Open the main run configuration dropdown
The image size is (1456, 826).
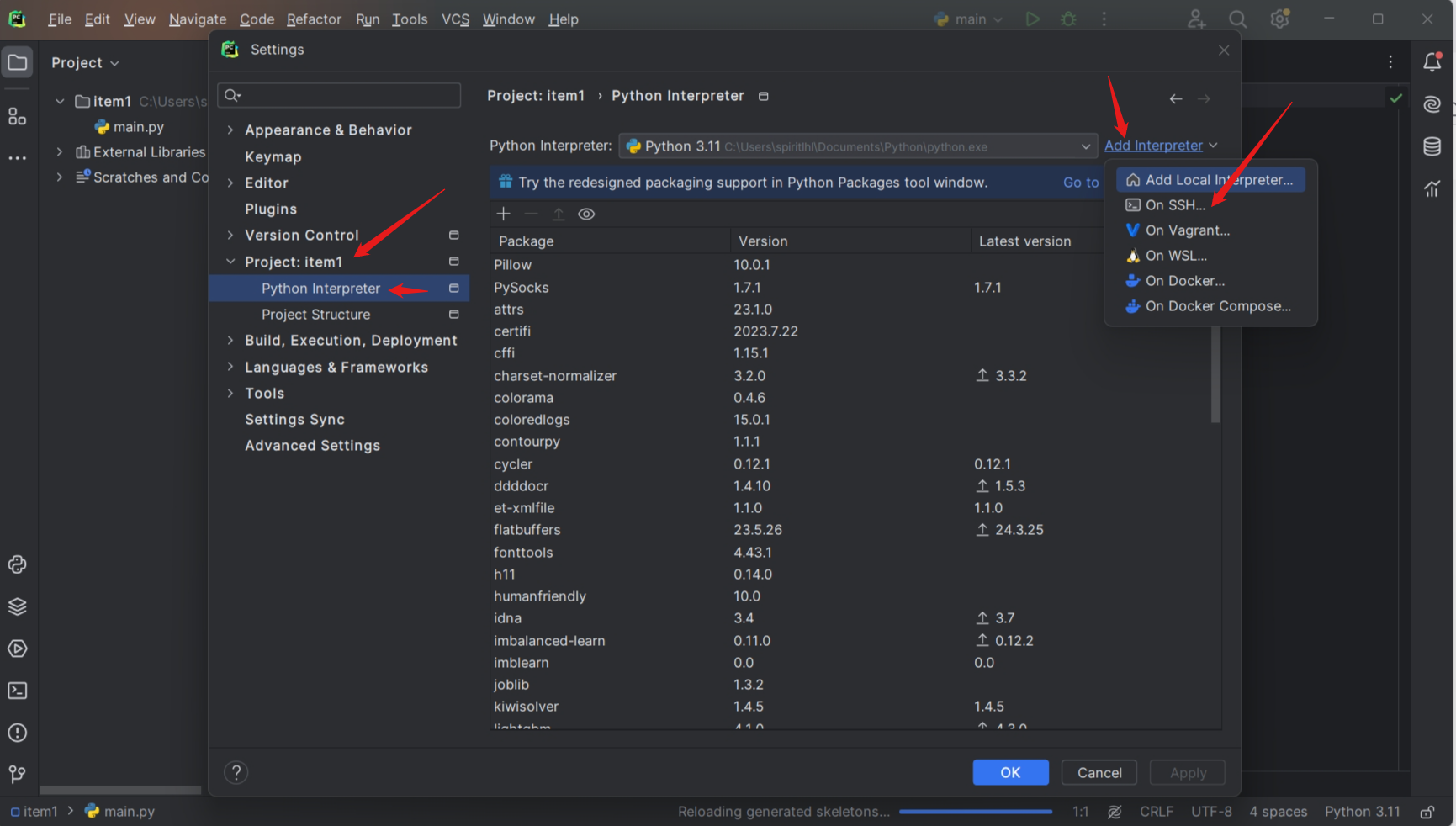[969, 19]
